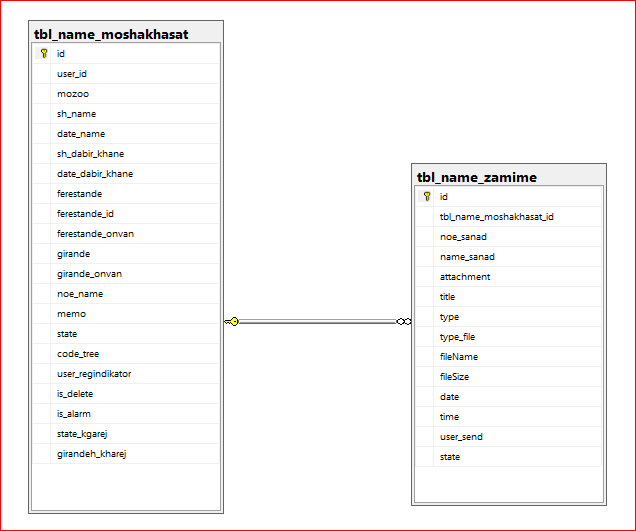
Task: Click the date column in tbl_name_zamime
Action: click(x=509, y=397)
